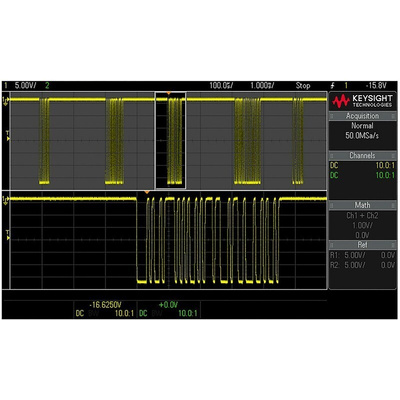The width and height of the screenshot is (400, 400).
Task: Select the green 10.0:1 probe ratio in Channels
Action: (385, 175)
